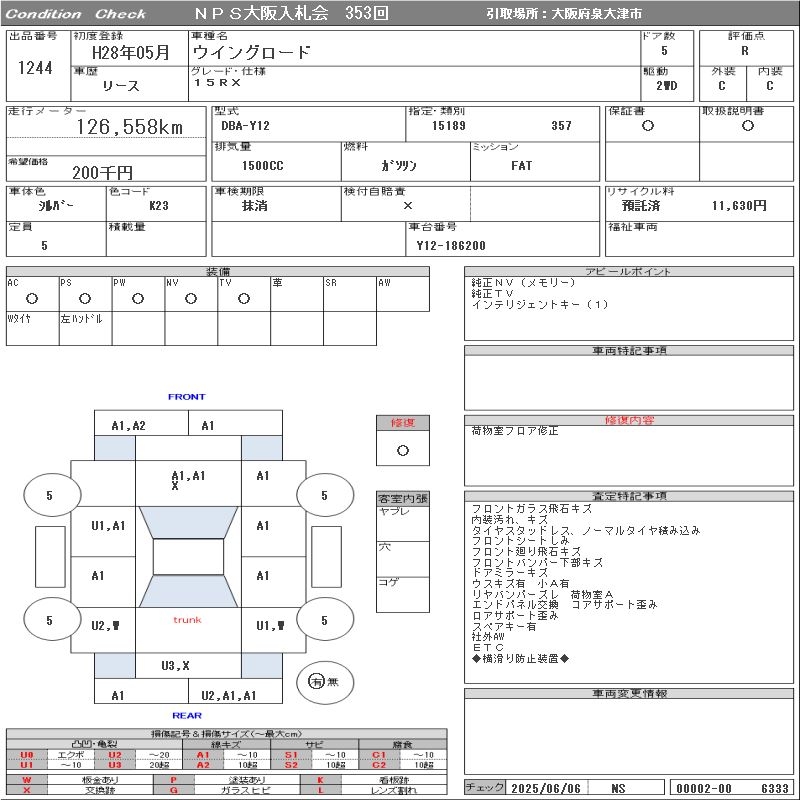
Task: Click the displacement value 1500CC
Action: (x=262, y=165)
